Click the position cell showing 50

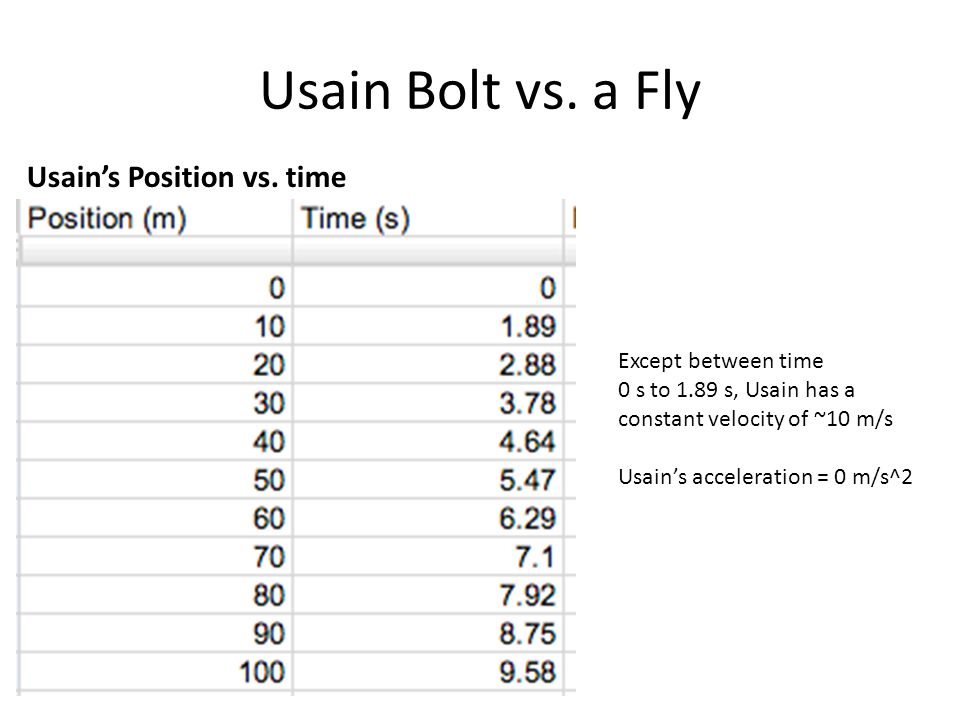156,479
